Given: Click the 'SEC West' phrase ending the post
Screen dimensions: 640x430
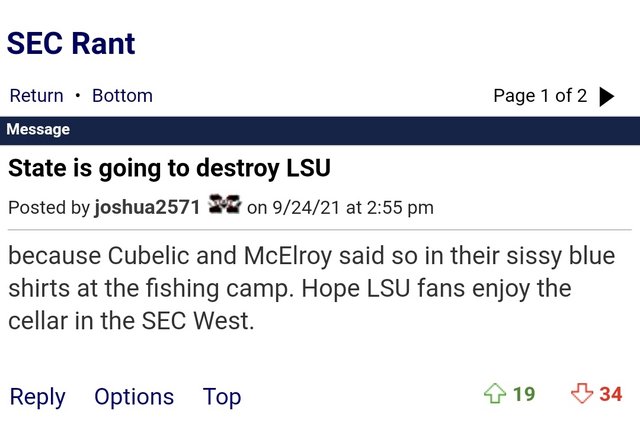Looking at the screenshot, I should [196, 321].
